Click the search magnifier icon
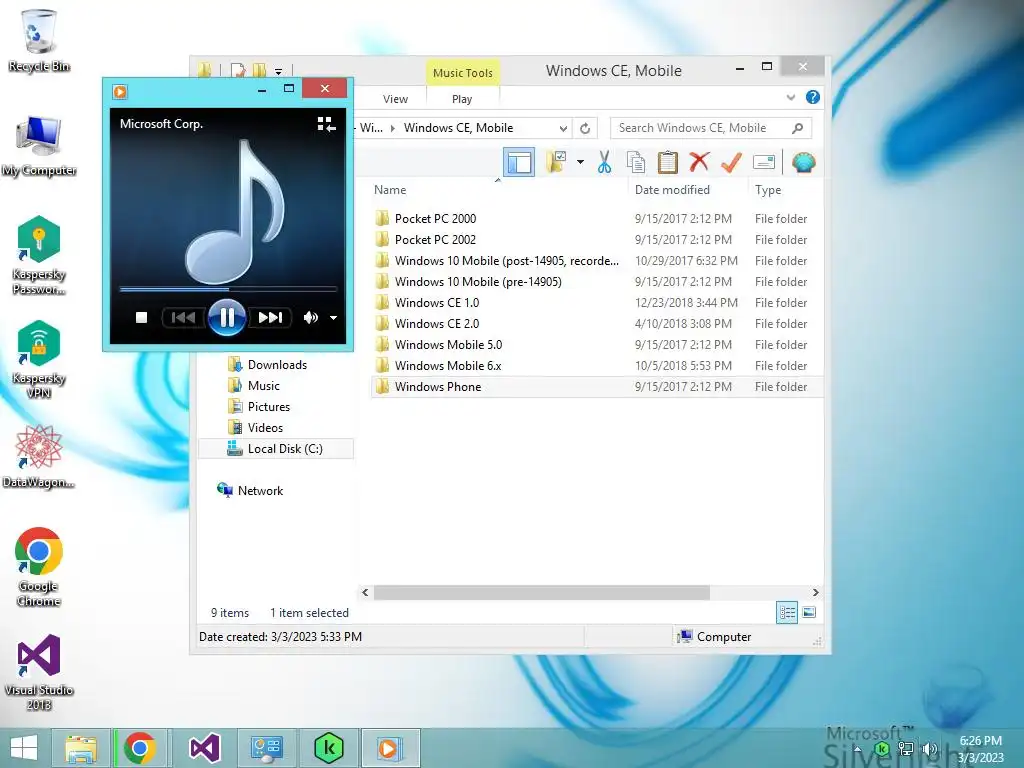 coord(797,128)
